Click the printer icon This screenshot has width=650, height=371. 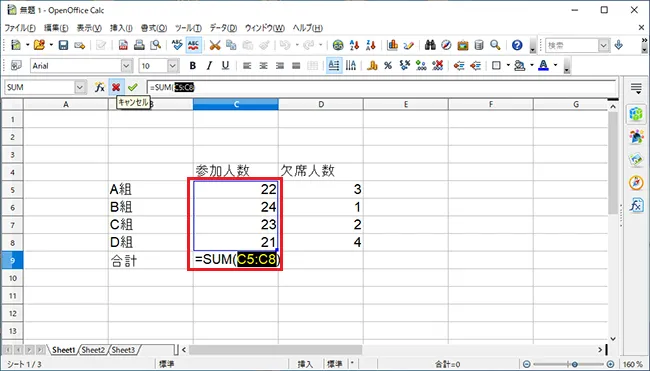coord(139,45)
